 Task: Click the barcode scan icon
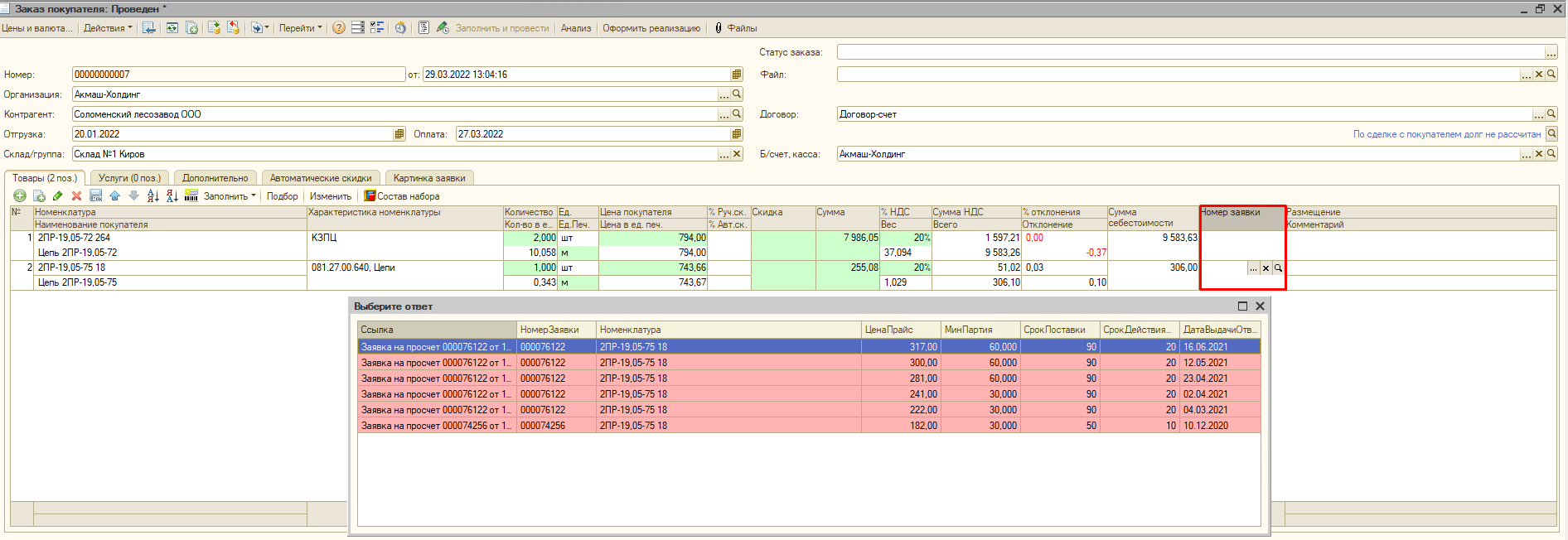(x=191, y=195)
